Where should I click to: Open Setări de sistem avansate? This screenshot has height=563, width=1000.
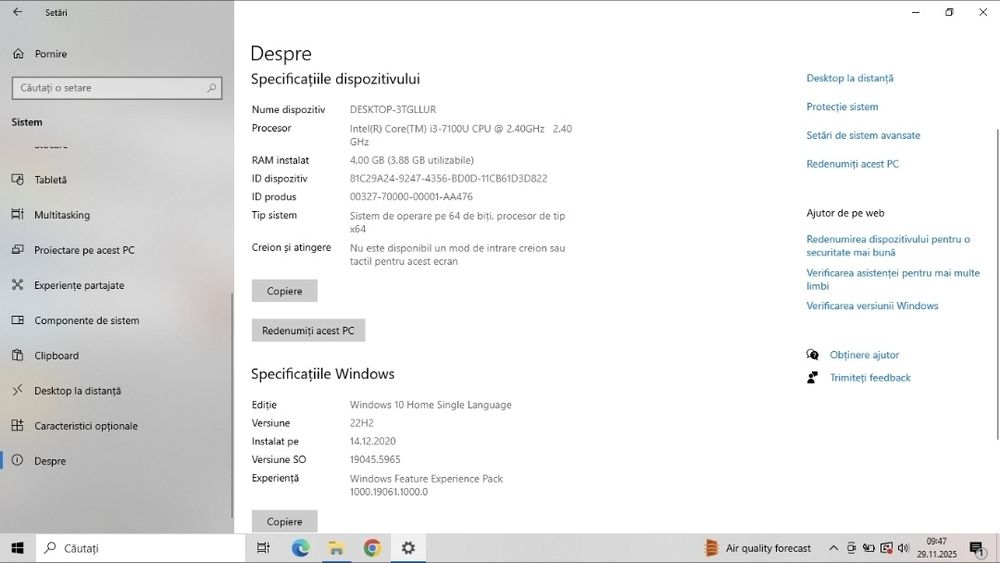click(863, 135)
